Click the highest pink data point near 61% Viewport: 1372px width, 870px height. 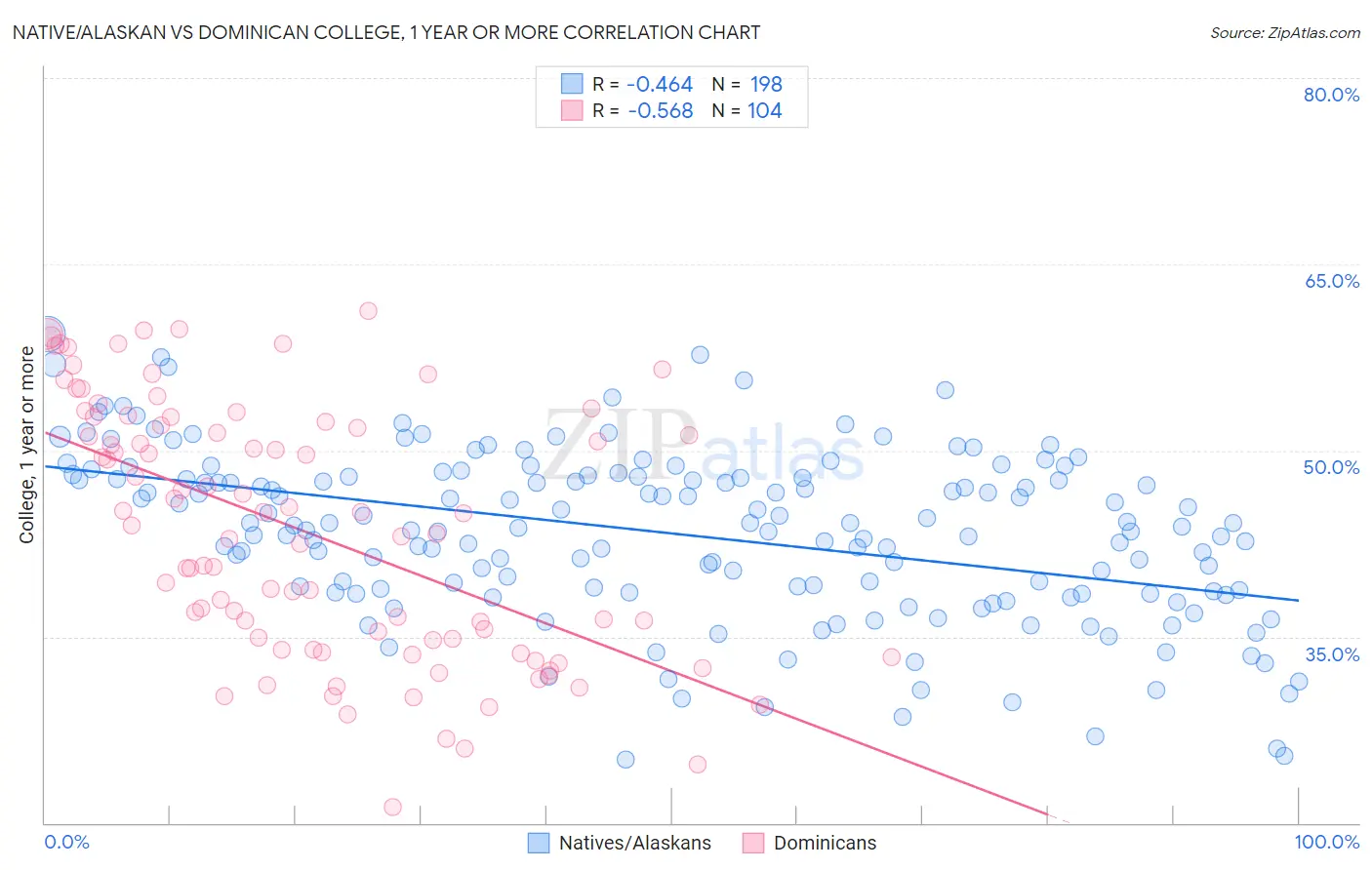pyautogui.click(x=368, y=311)
